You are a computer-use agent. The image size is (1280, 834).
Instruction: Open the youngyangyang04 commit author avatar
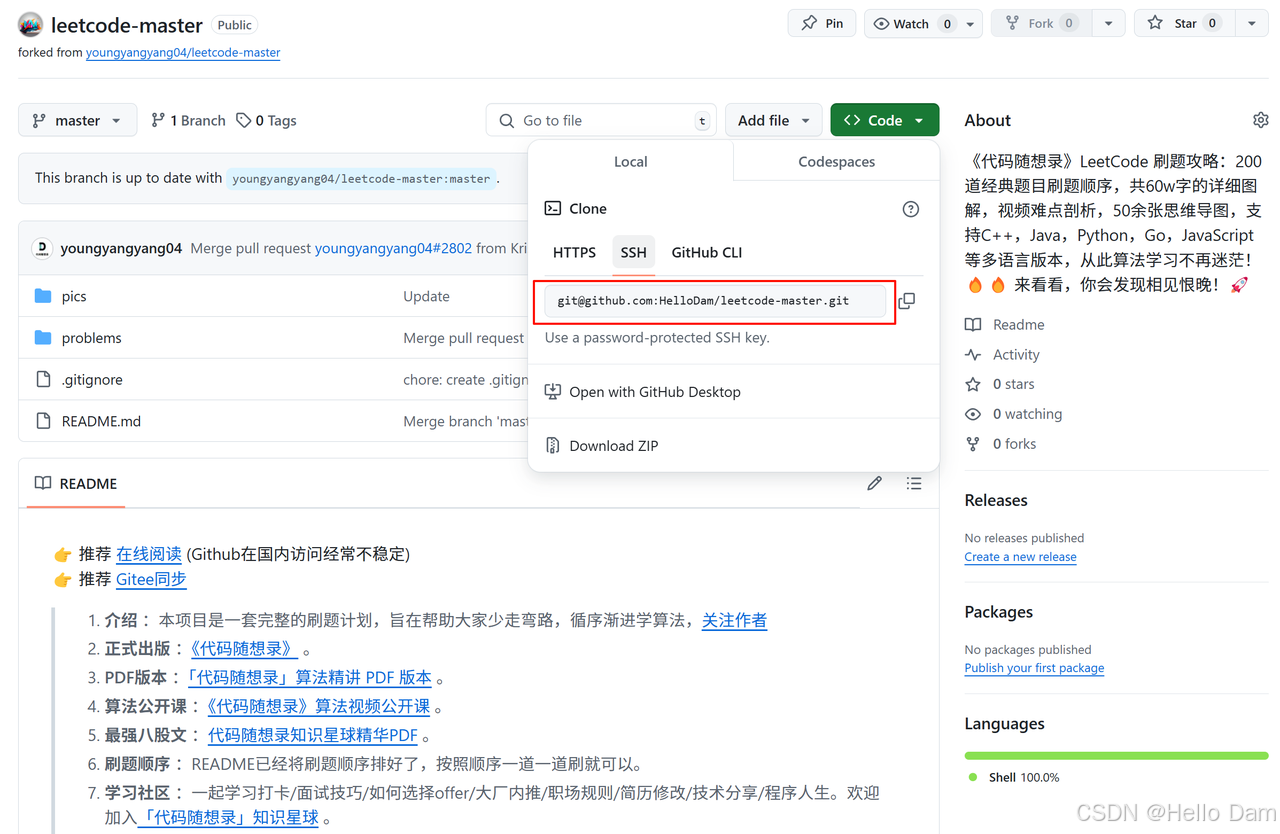[42, 248]
